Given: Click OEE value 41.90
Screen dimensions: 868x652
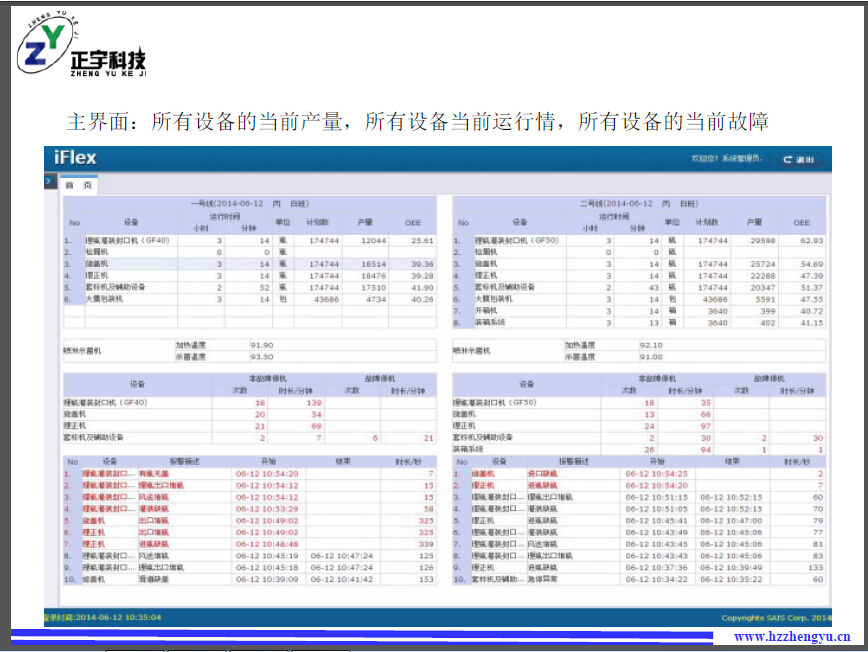Looking at the screenshot, I should (422, 288).
